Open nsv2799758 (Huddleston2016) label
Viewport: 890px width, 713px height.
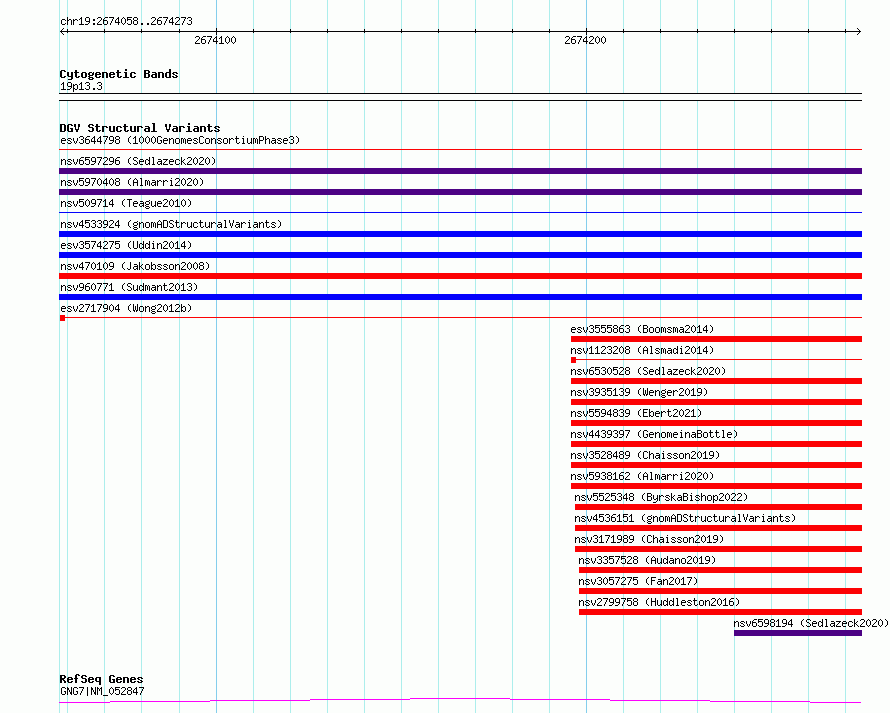click(659, 602)
